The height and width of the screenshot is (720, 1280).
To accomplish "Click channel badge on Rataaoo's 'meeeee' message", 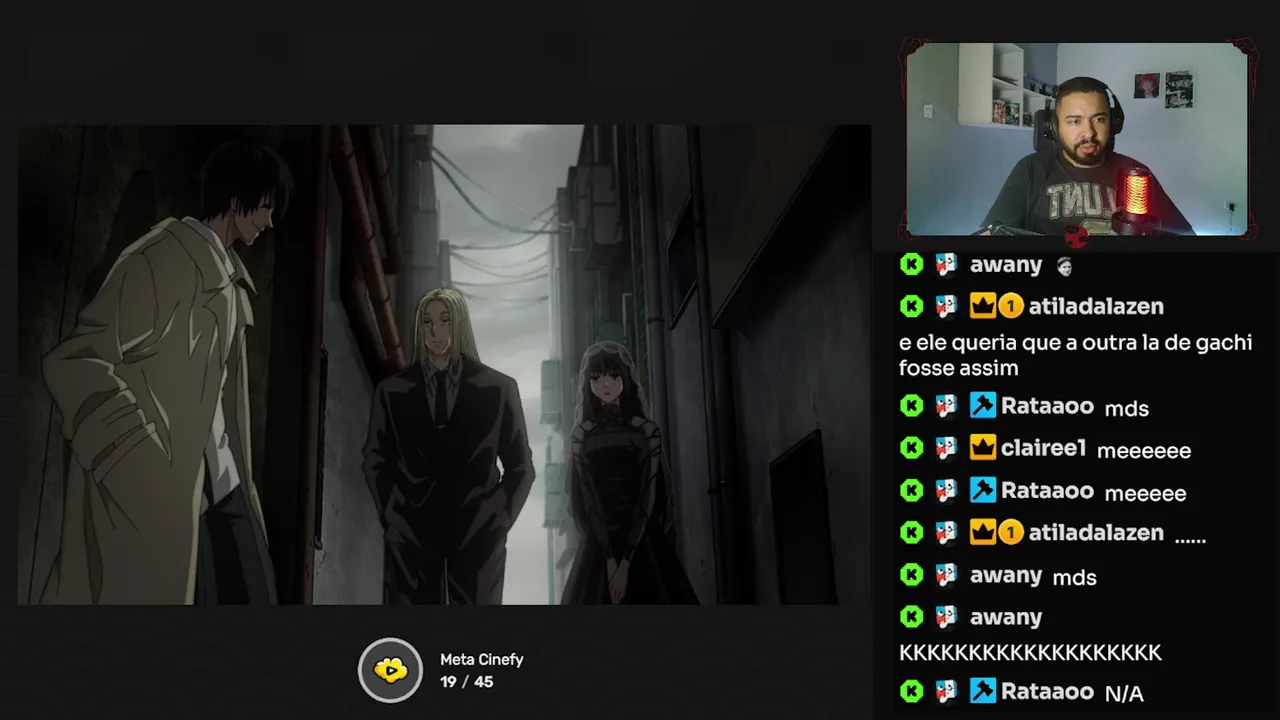I will pyautogui.click(x=946, y=490).
